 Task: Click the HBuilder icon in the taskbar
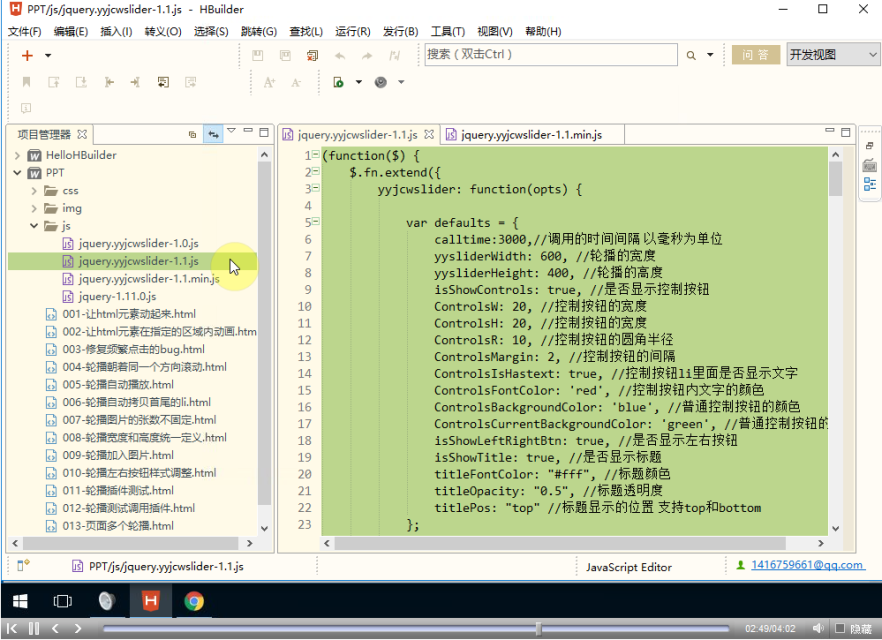[150, 600]
